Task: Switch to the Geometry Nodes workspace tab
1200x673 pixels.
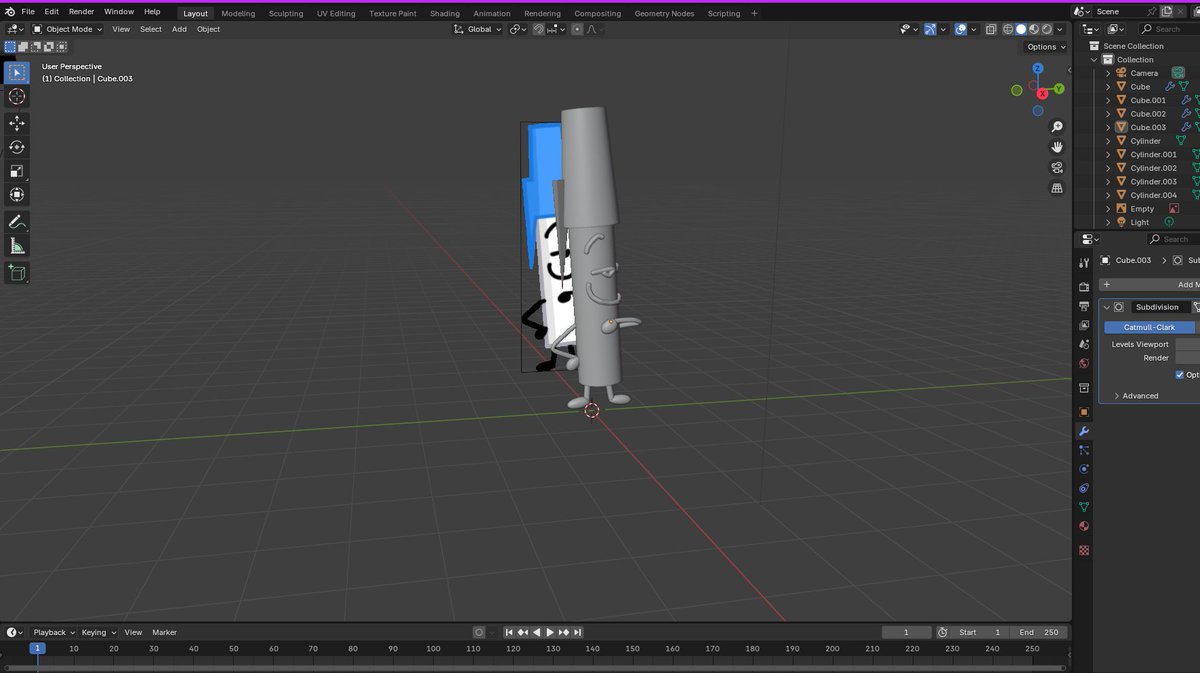Action: [664, 13]
